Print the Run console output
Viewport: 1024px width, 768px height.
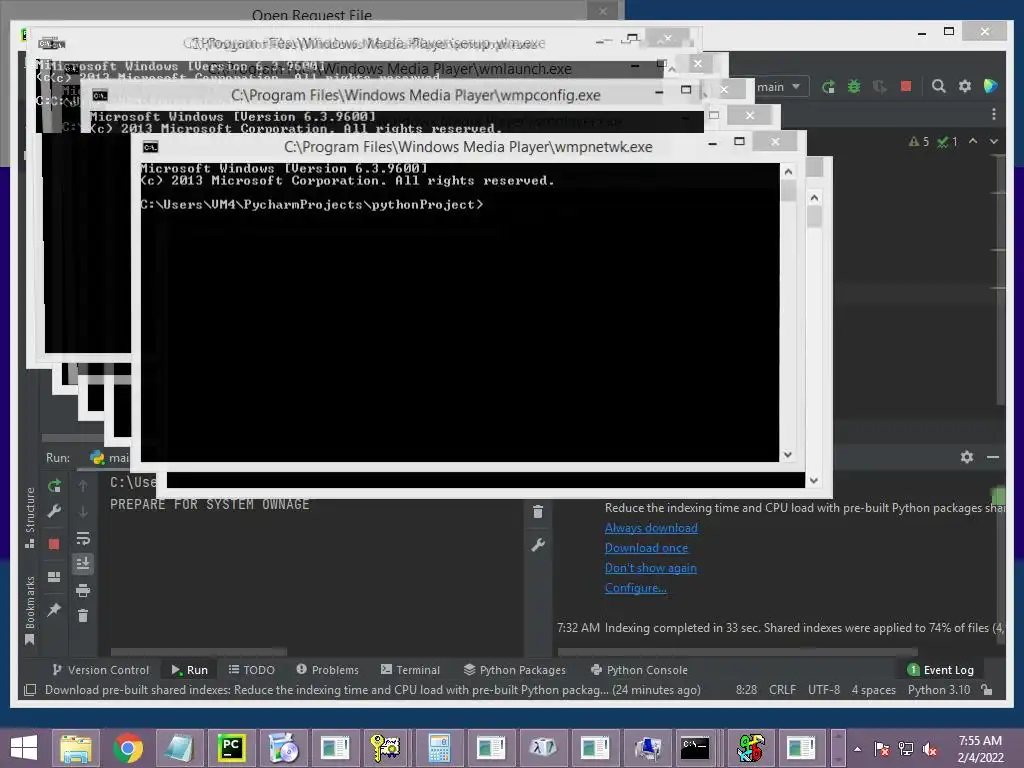click(83, 590)
